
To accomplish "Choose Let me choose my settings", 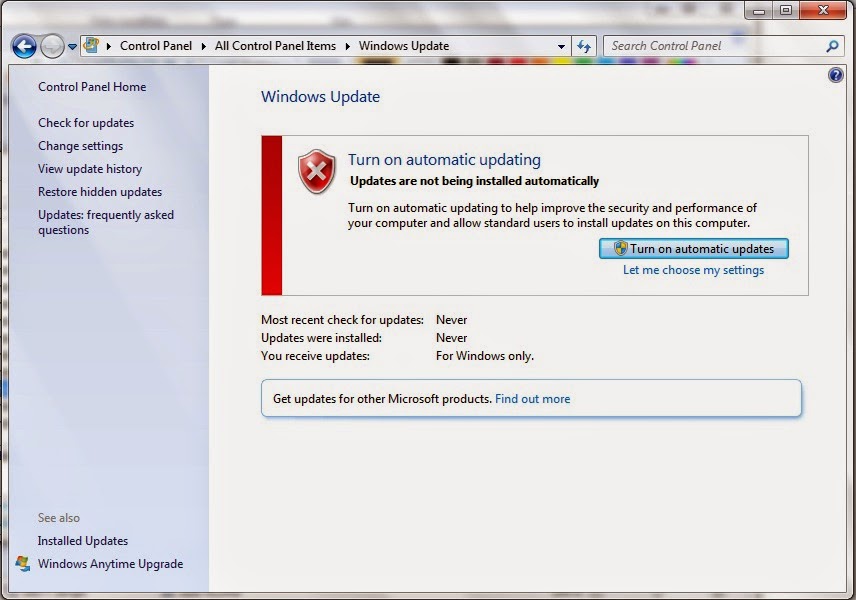I will point(693,270).
